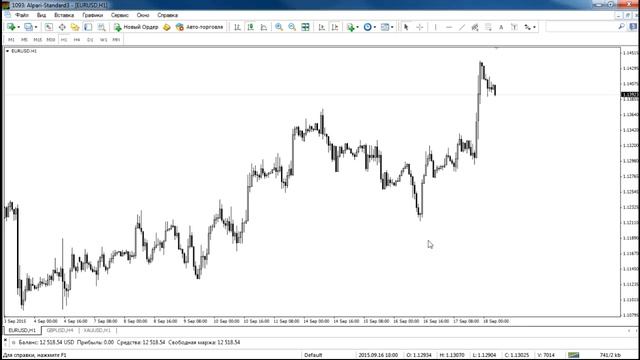Toggle chart auto scroll
The height and width of the screenshot is (360, 640).
click(322, 27)
